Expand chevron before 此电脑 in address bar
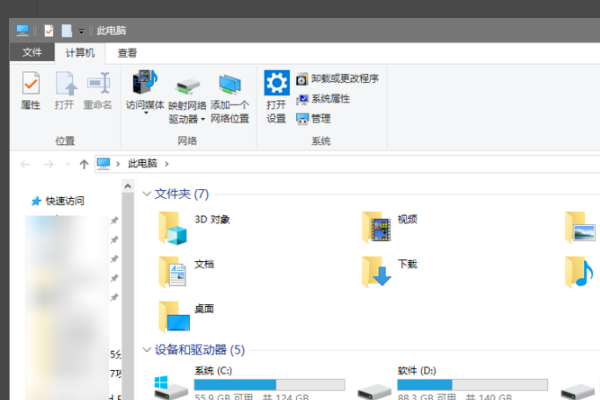 pyautogui.click(x=118, y=164)
